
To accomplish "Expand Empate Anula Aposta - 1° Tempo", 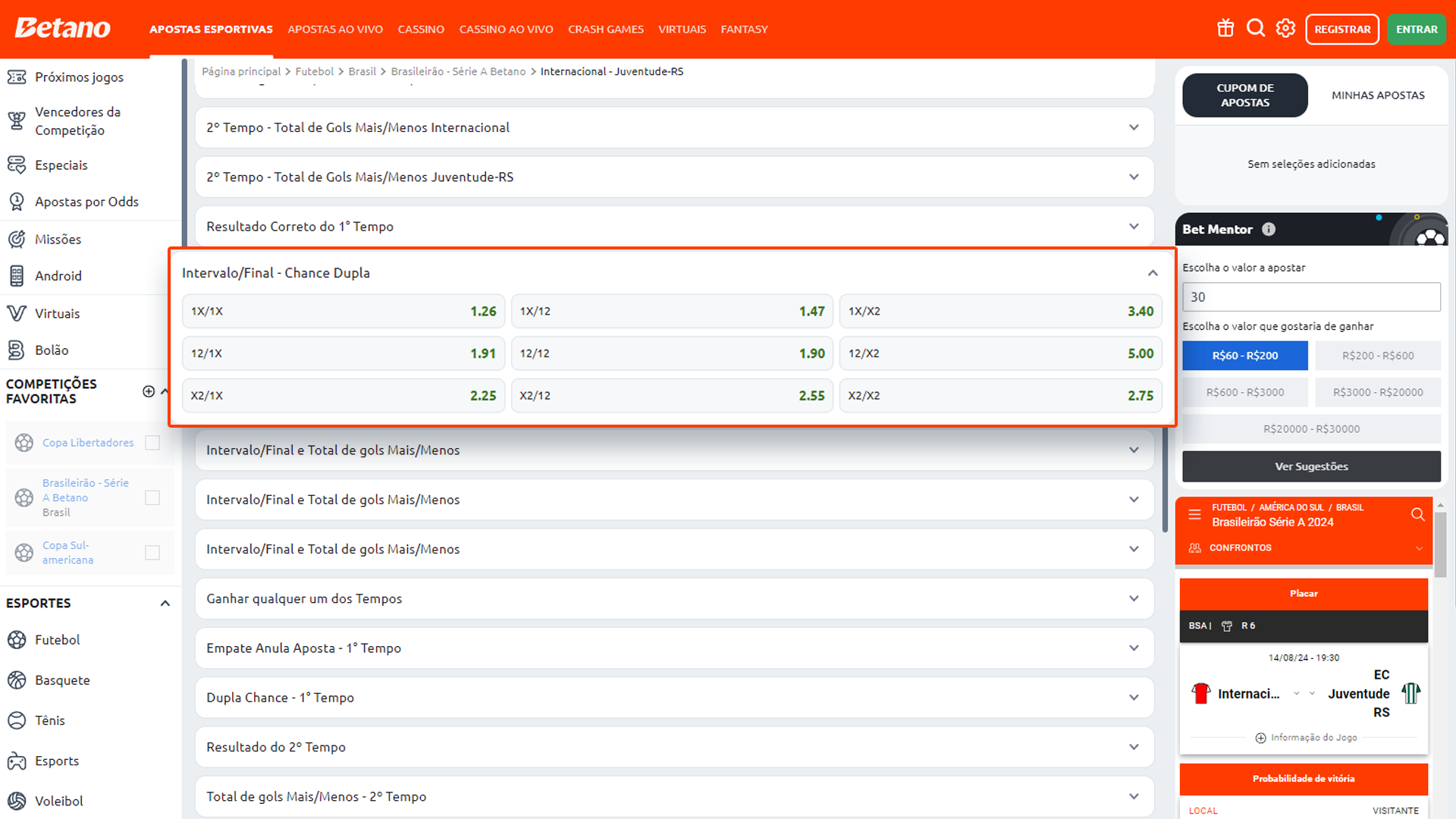I will coord(674,648).
